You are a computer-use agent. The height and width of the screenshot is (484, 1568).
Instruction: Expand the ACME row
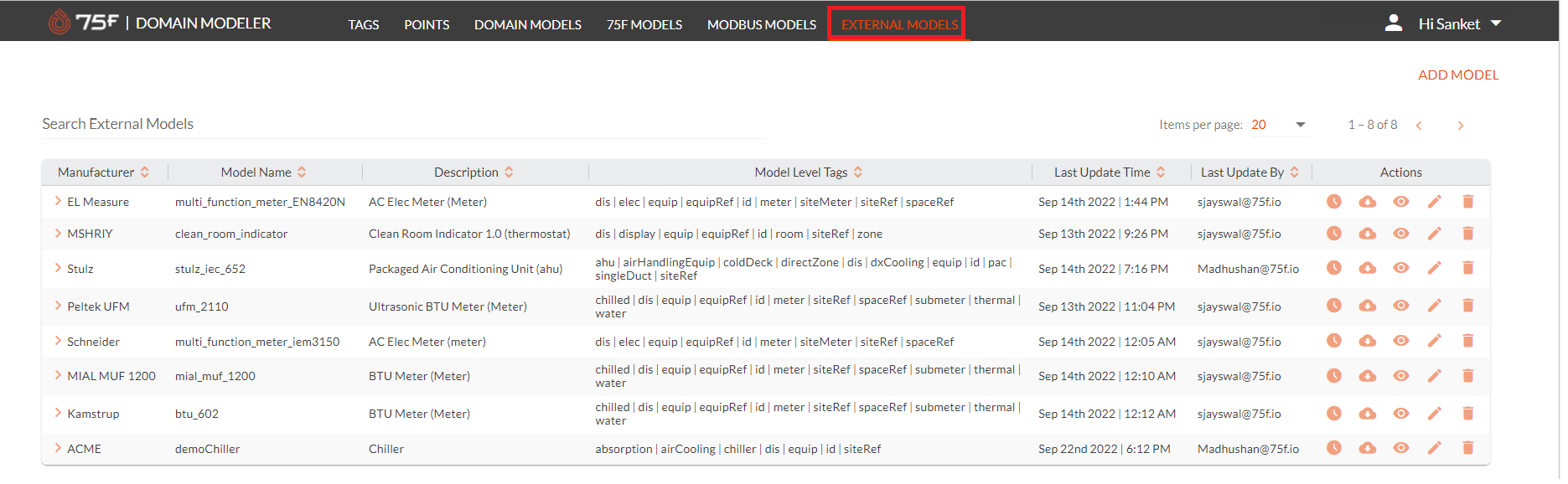click(x=58, y=448)
